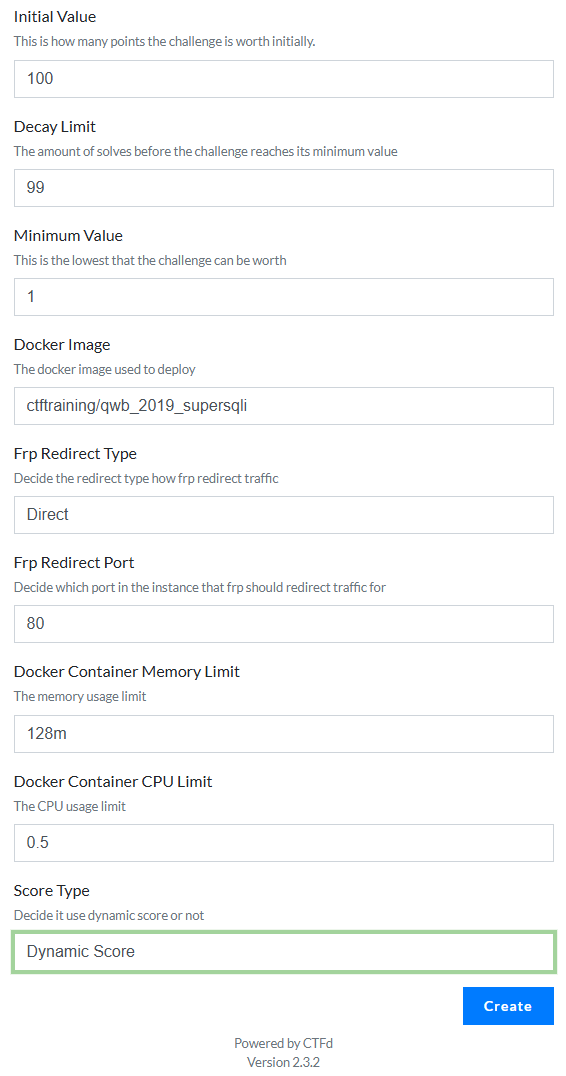Image resolution: width=566 pixels, height=1076 pixels.
Task: Select the Minimum Value input box
Action: pos(283,297)
